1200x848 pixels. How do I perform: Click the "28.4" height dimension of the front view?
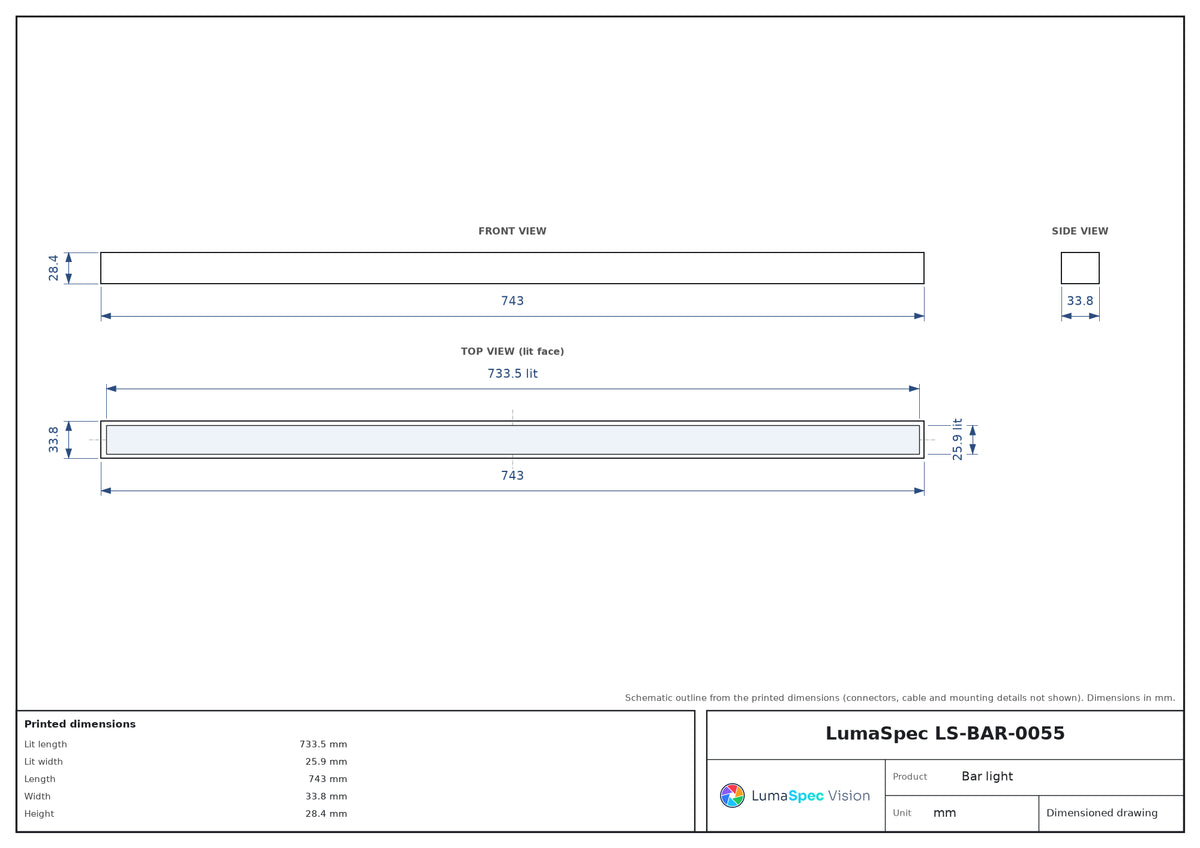click(54, 268)
